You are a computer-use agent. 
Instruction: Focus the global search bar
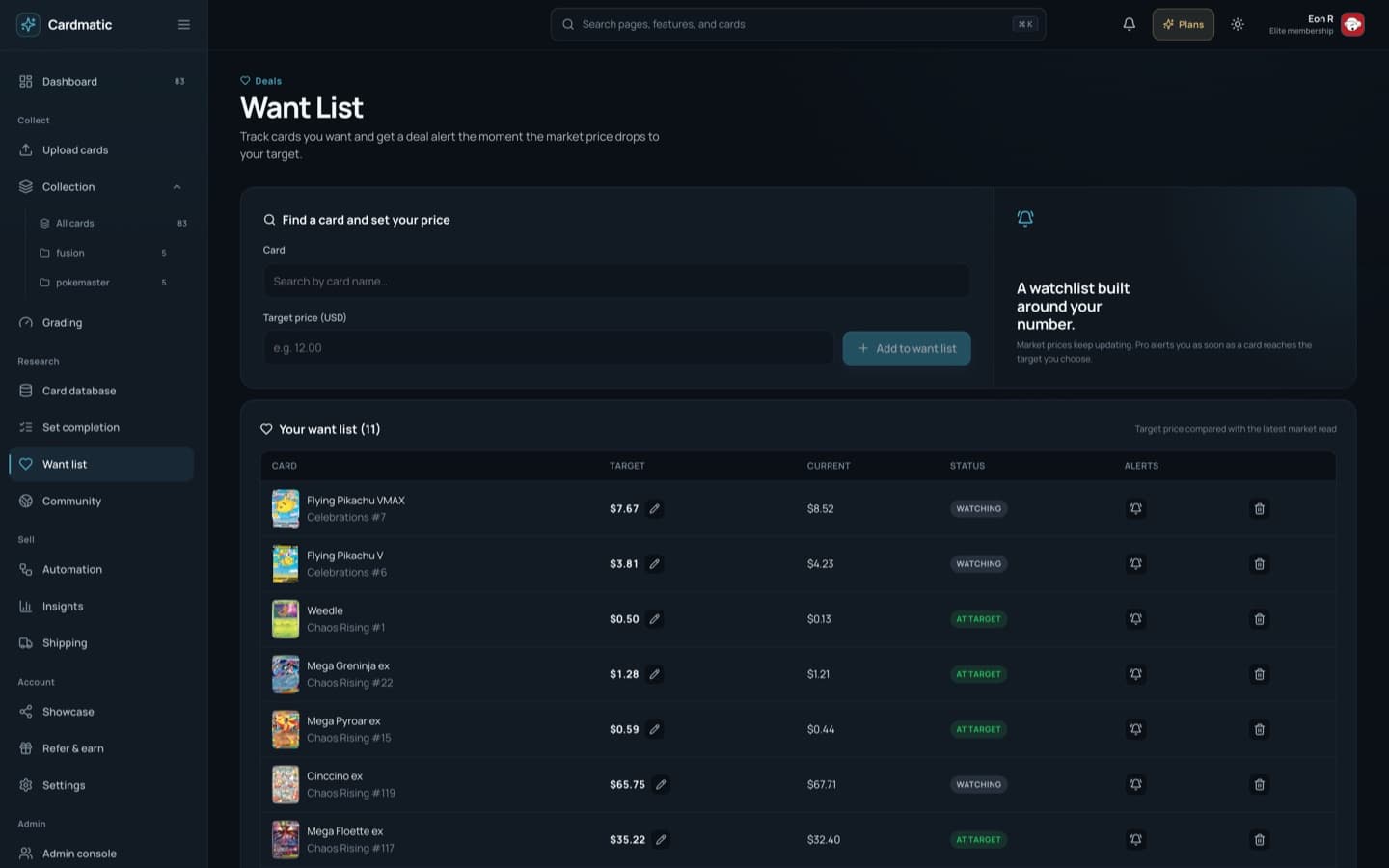point(798,25)
